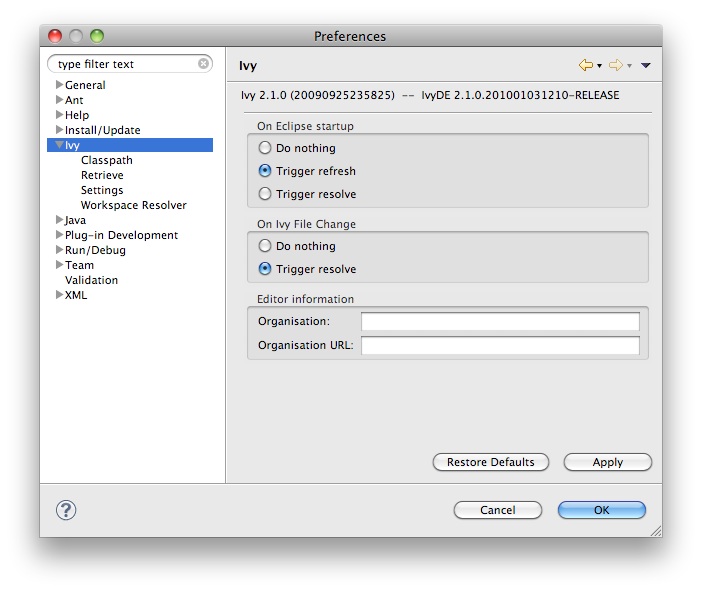This screenshot has width=702, height=592.
Task: Select 'Trigger resolve' under On Eclipse startup
Action: coord(265,194)
